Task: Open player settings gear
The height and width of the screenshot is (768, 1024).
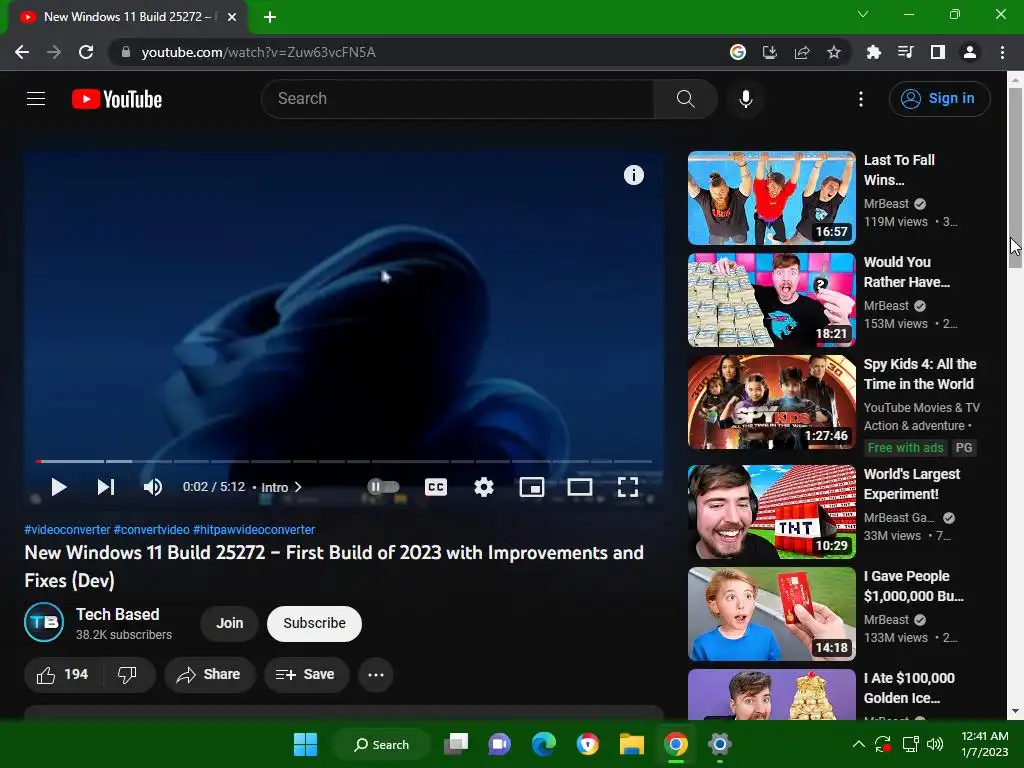Action: coord(484,487)
